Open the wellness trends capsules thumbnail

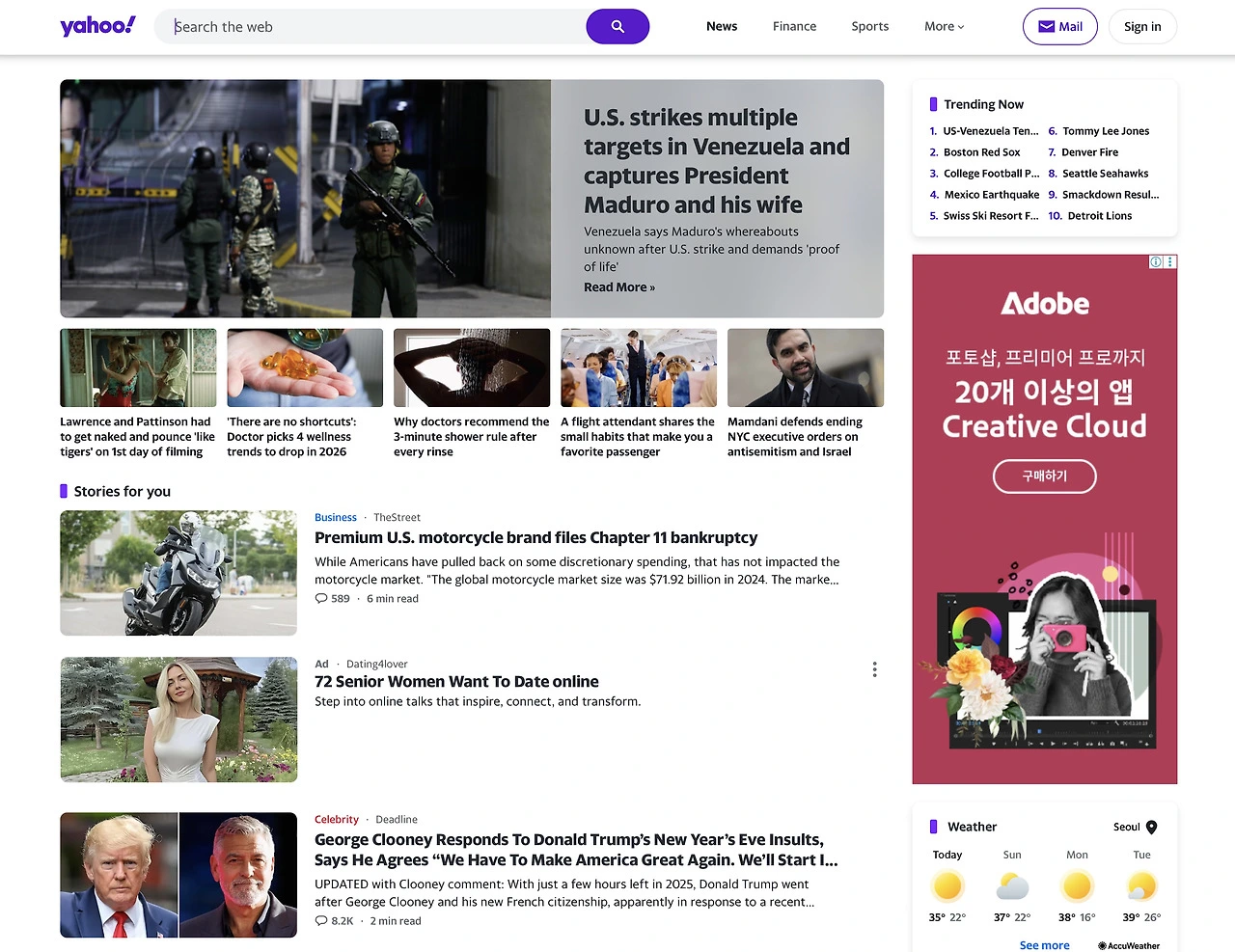(305, 367)
